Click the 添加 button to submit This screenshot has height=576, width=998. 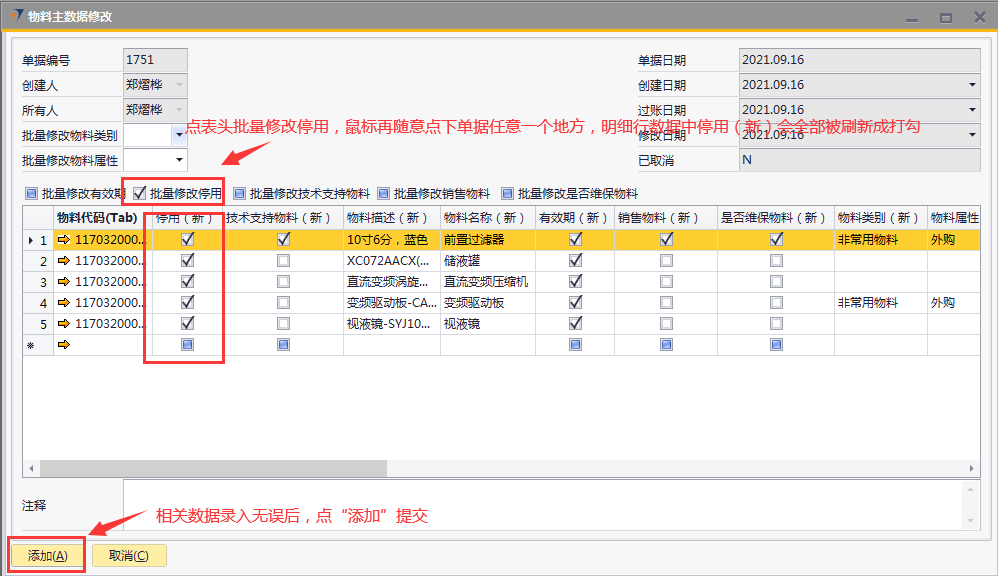point(47,556)
